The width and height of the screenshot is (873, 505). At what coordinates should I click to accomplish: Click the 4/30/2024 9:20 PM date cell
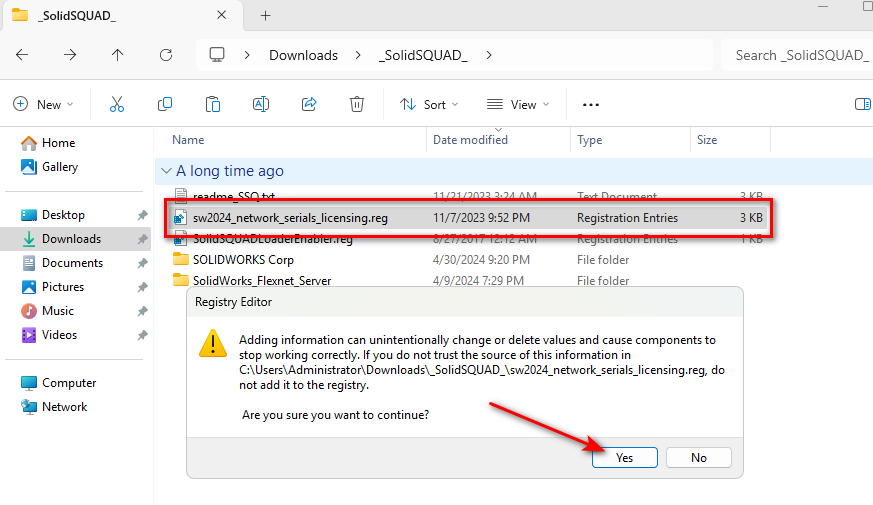pyautogui.click(x=480, y=260)
